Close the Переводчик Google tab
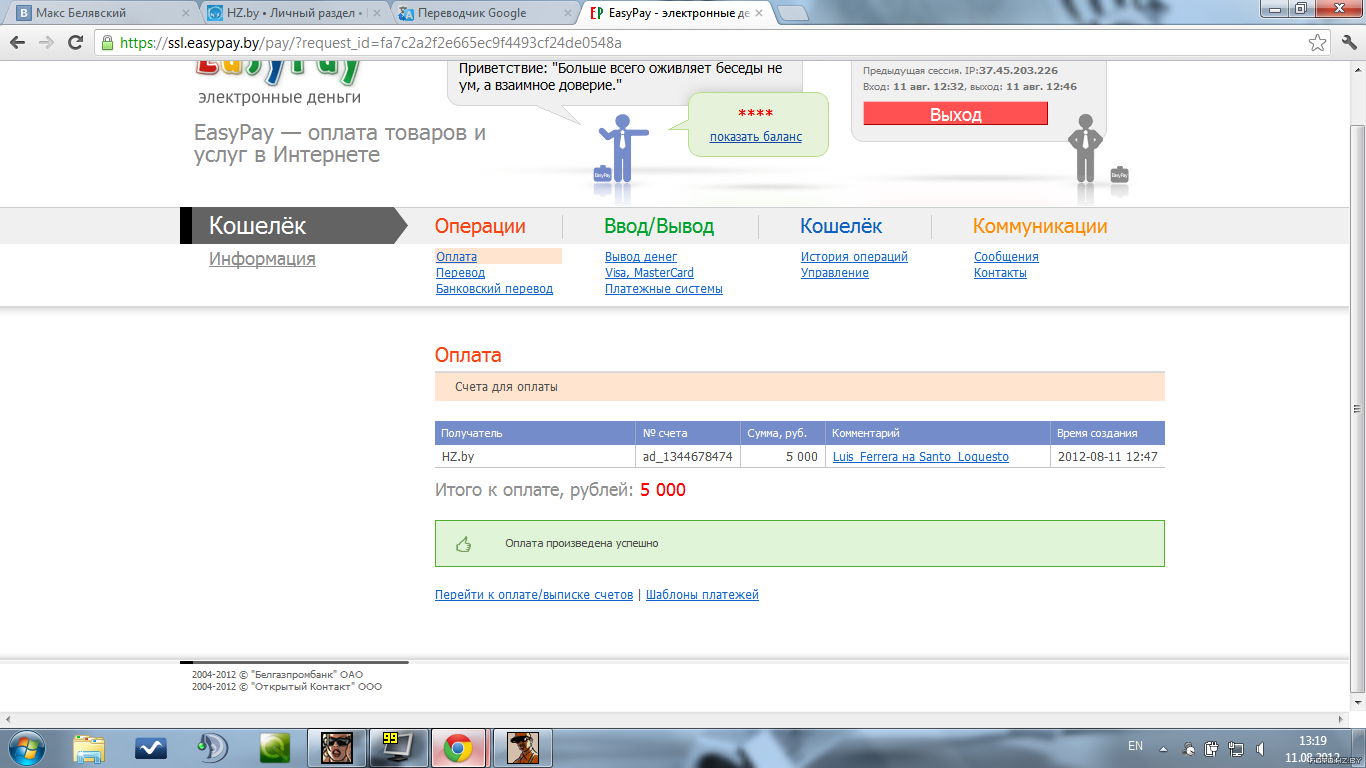Screen dimensions: 1366x768 (x=568, y=13)
